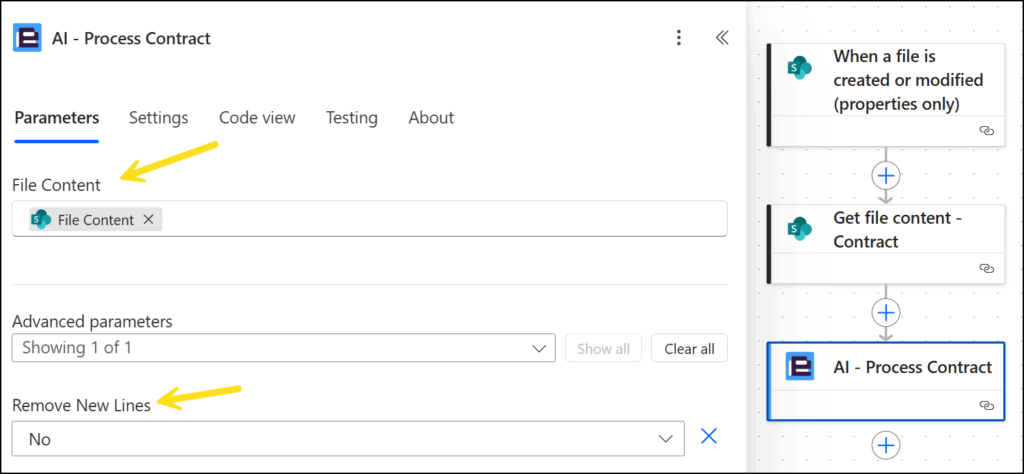The width and height of the screenshot is (1024, 474).
Task: Collapse the panel with double chevron icon
Action: [721, 38]
